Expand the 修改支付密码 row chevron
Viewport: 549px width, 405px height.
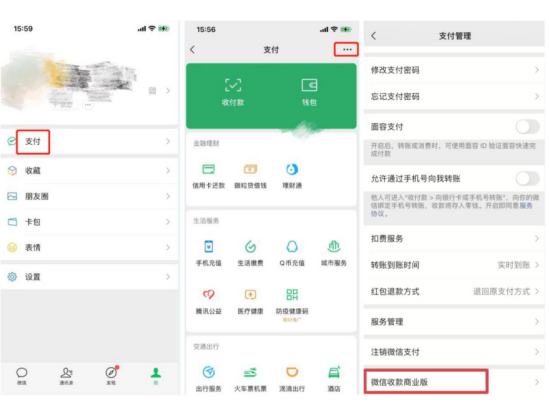537,70
